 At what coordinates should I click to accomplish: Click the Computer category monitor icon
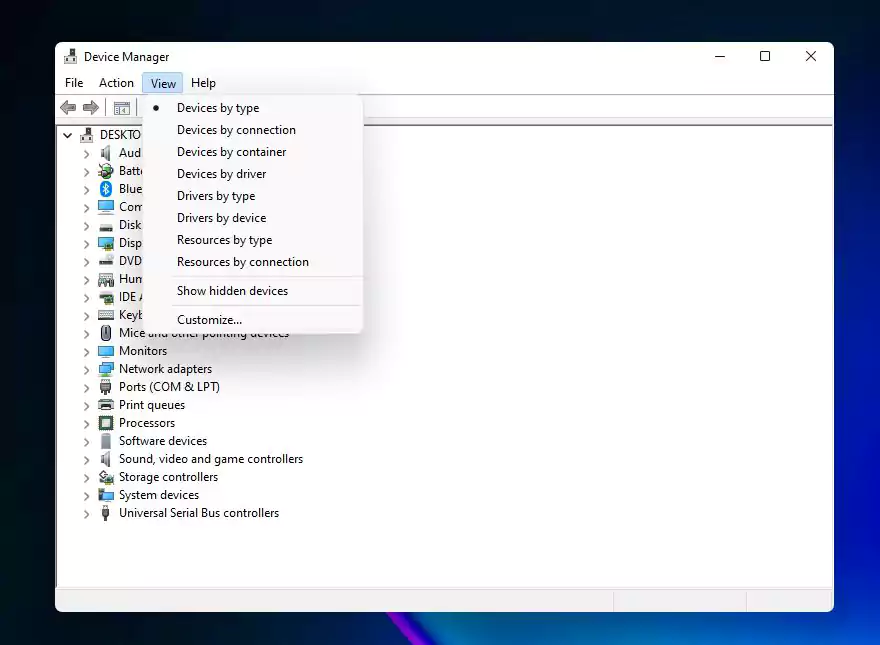point(106,207)
